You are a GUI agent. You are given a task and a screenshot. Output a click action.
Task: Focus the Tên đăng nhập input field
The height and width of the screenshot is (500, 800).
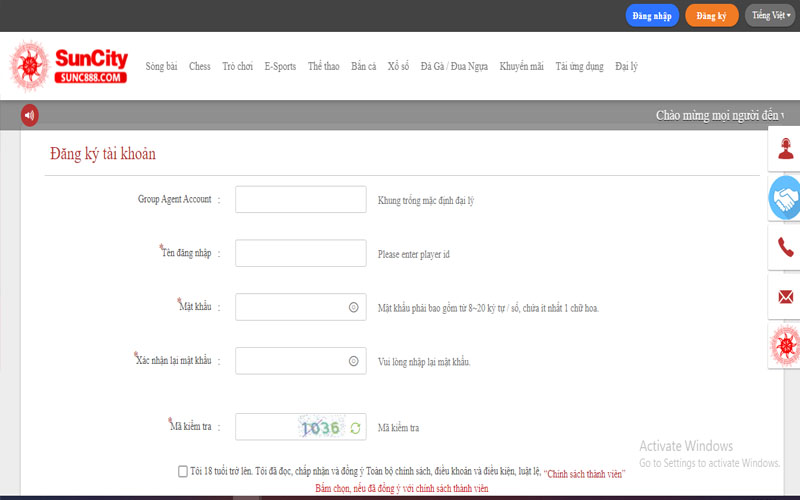[x=301, y=253]
